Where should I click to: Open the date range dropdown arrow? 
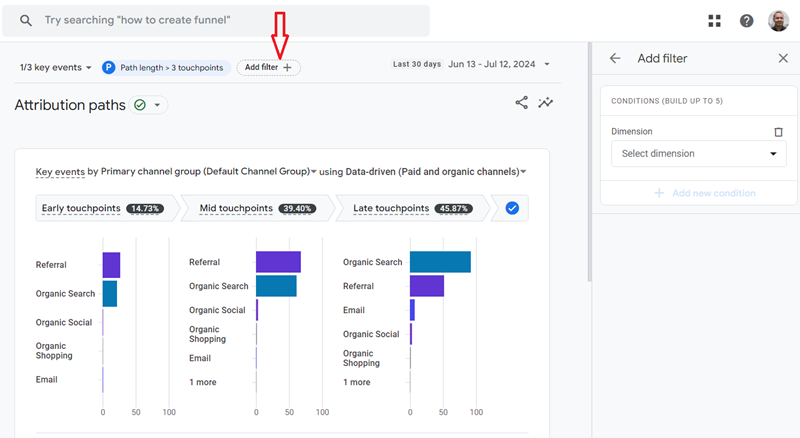[547, 64]
